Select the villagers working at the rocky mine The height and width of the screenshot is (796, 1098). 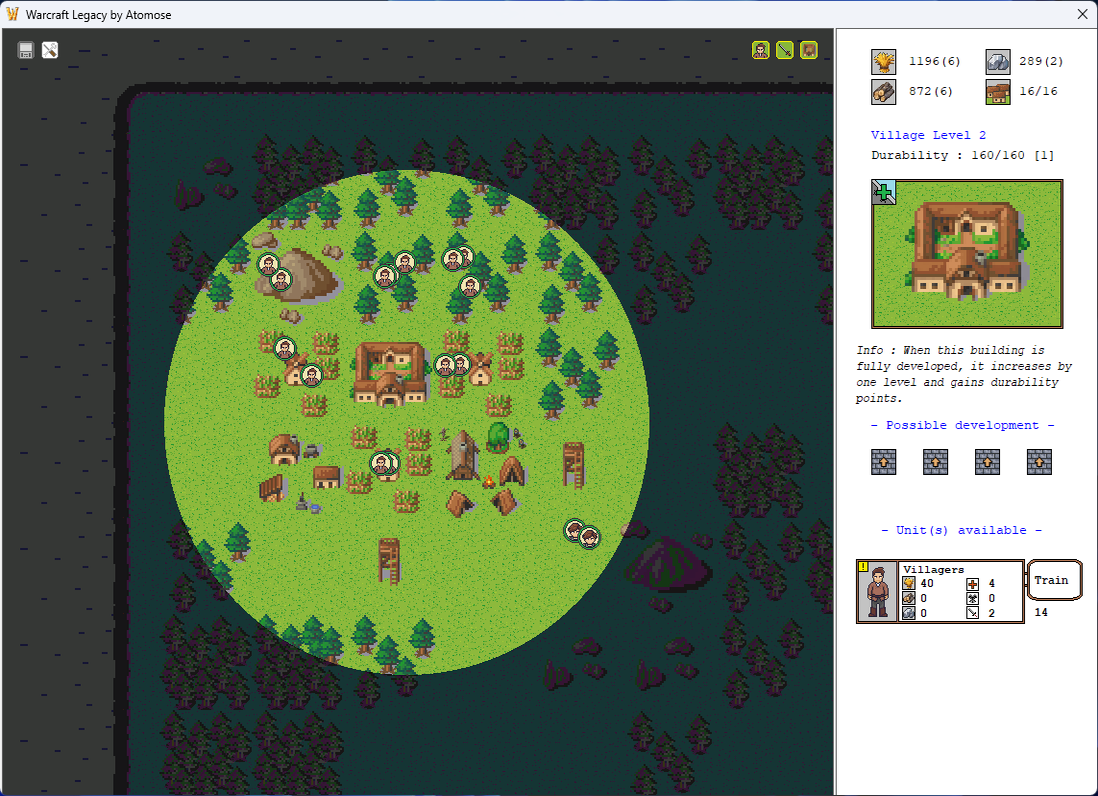coord(274,272)
